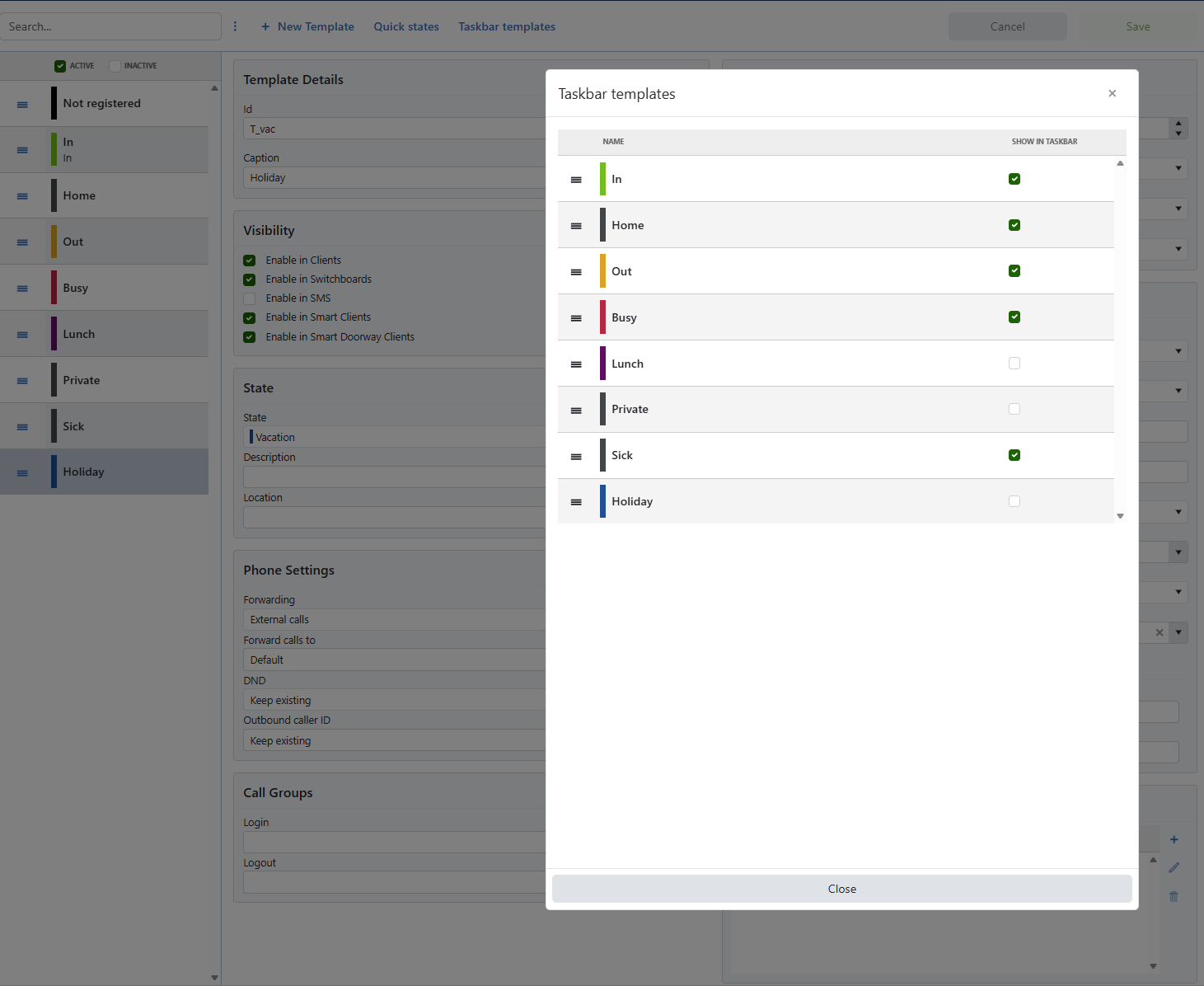Viewport: 1204px width, 986px height.
Task: Click the green color bar of In row
Action: (602, 179)
